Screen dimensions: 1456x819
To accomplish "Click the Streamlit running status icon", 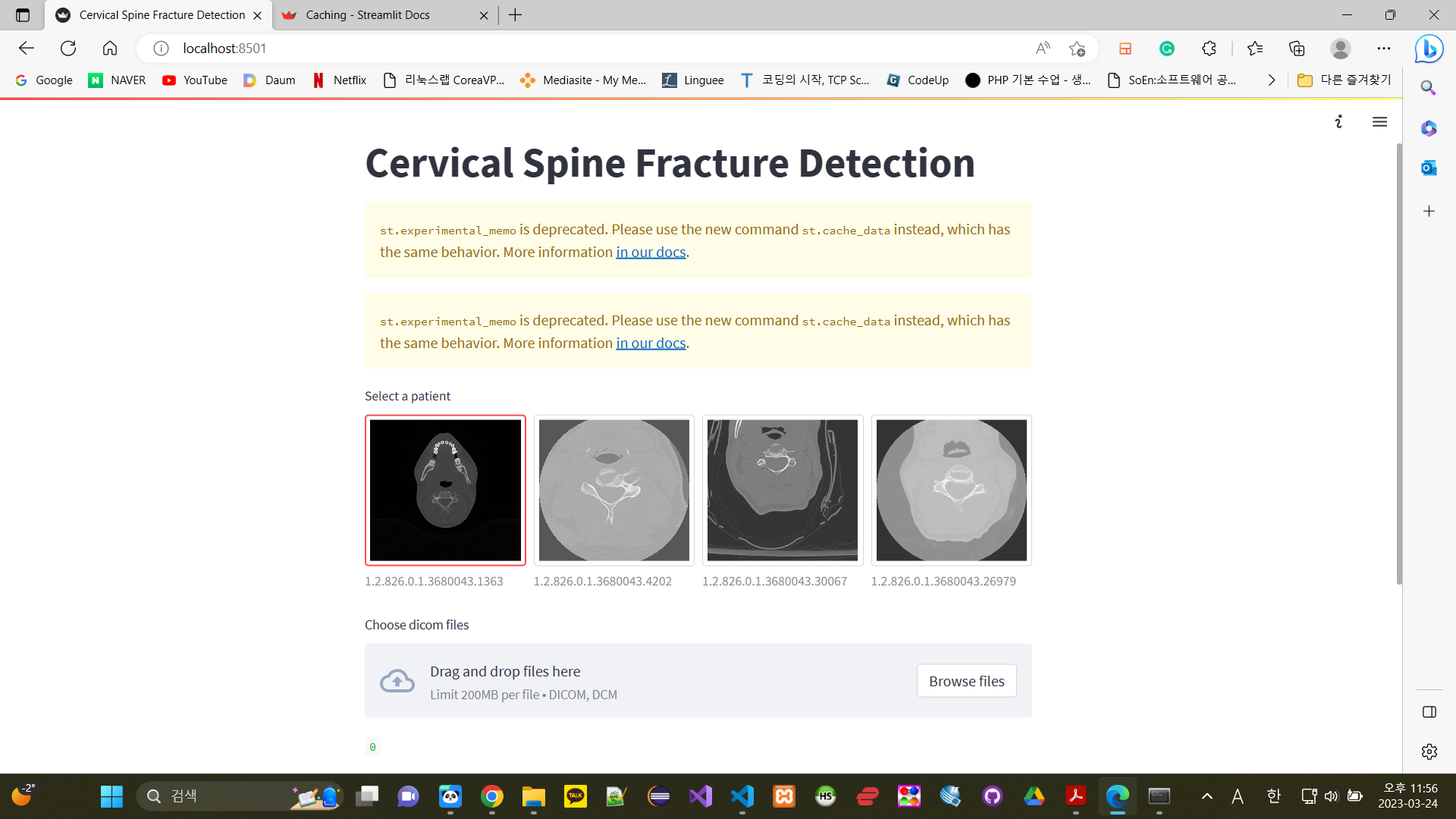I will coord(1338,122).
